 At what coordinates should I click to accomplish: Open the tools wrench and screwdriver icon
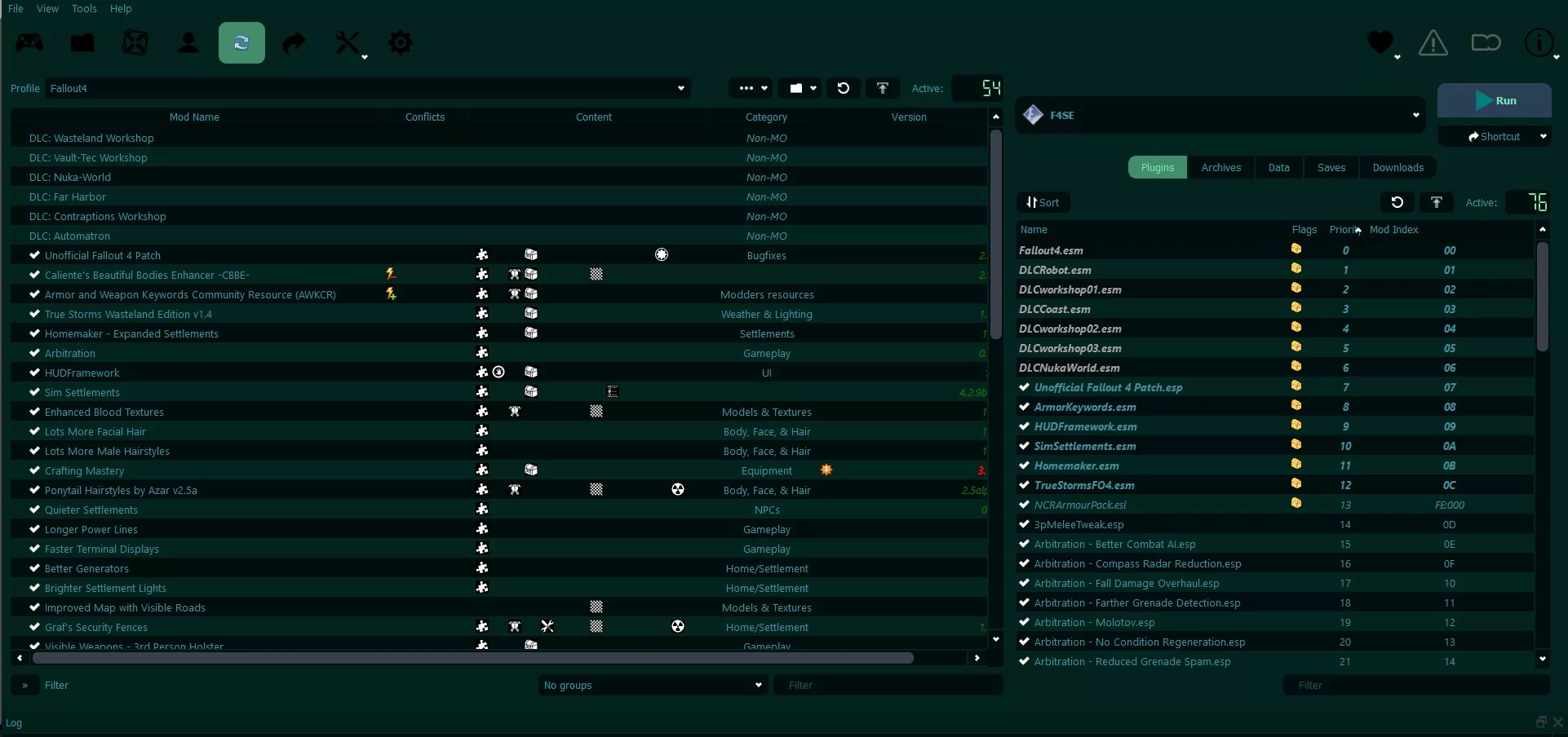[348, 42]
